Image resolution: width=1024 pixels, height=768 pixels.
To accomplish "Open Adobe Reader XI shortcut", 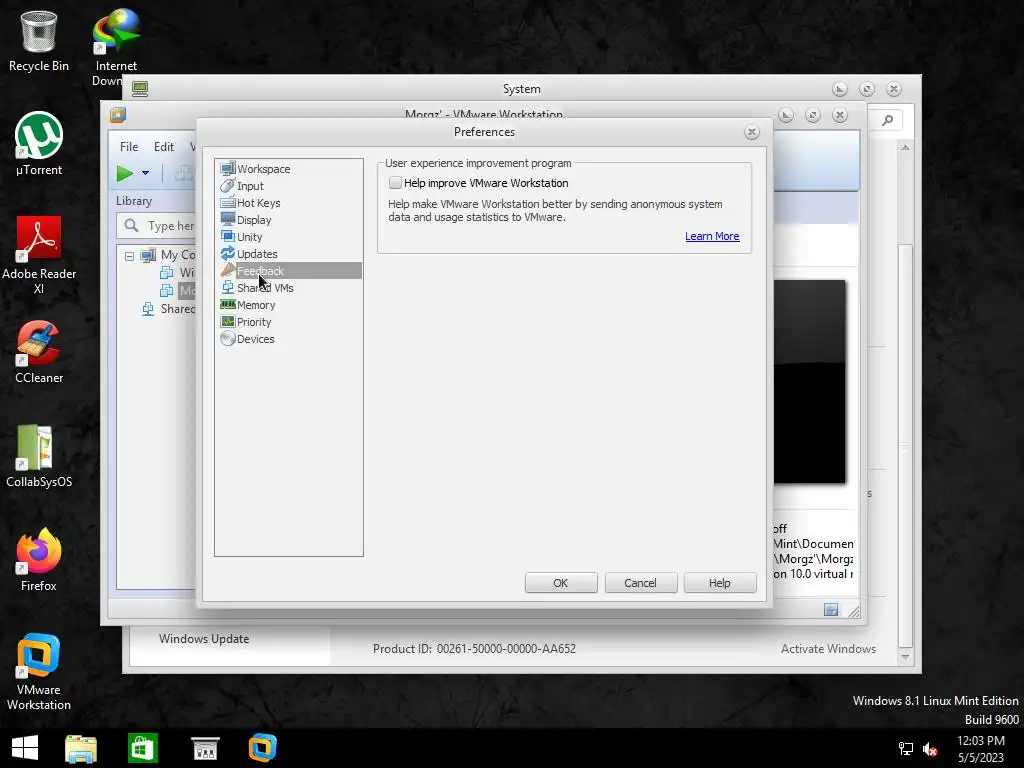I will click(x=39, y=255).
